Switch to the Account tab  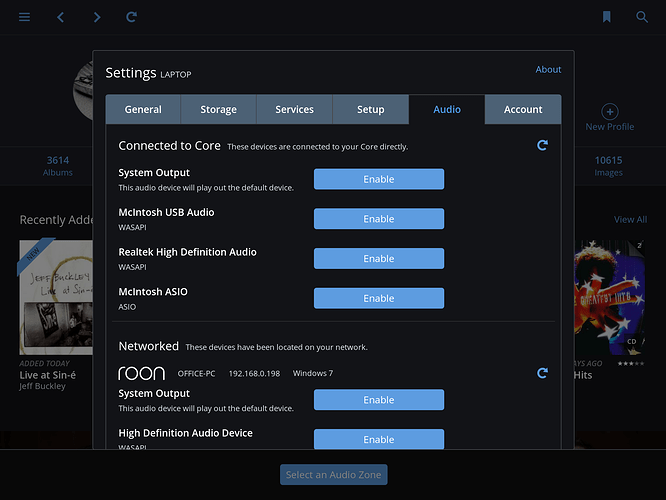[x=523, y=110]
